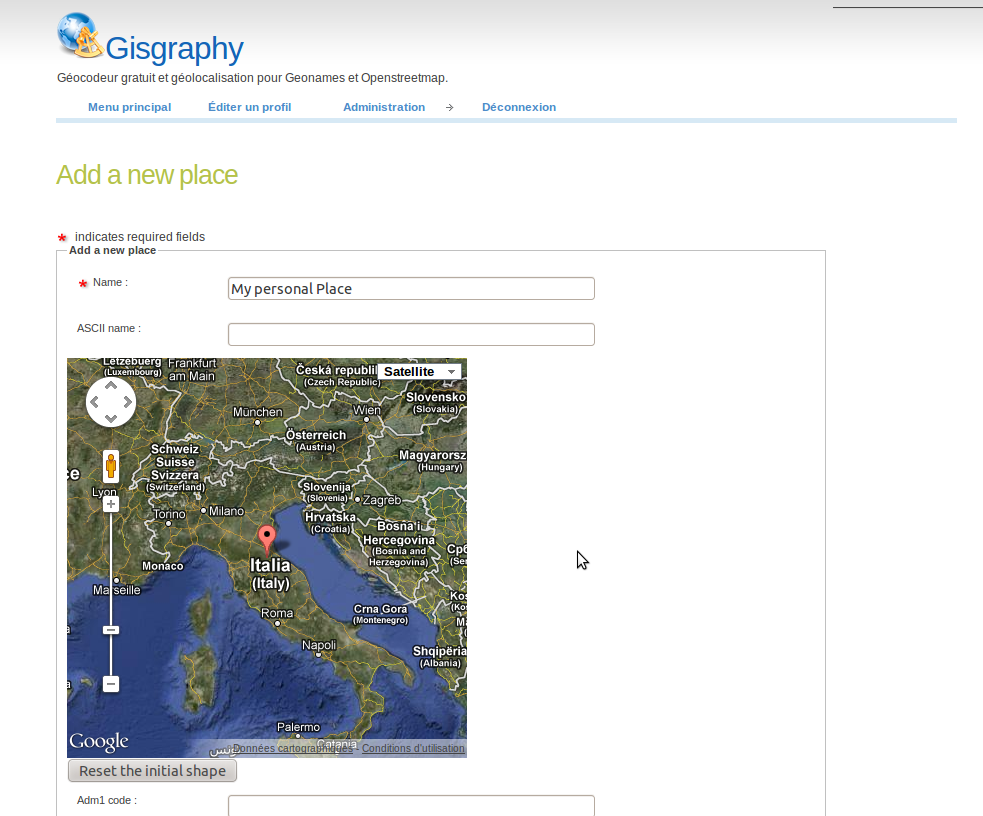
Task: Click the Gisgraphy title link
Action: click(x=174, y=48)
